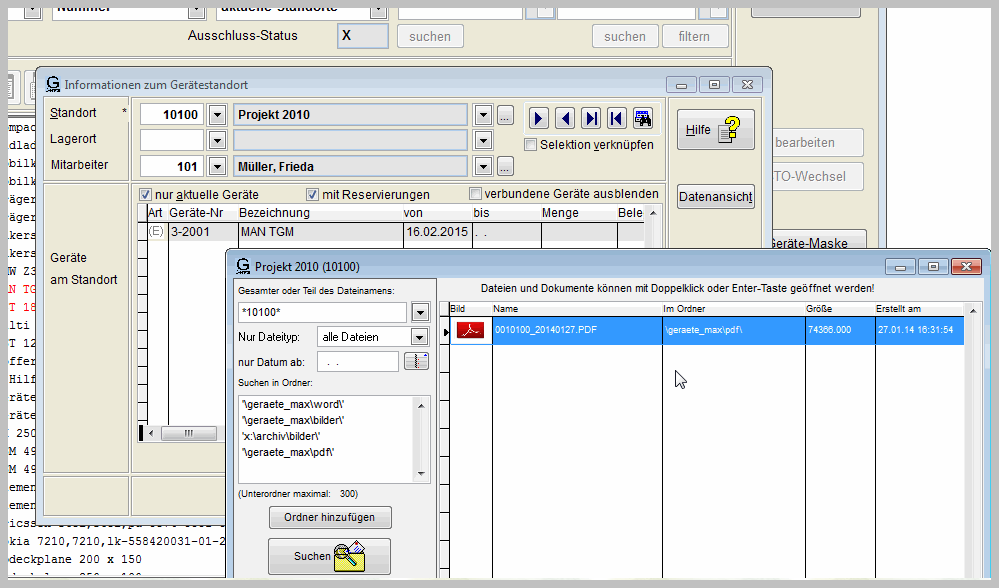Screen dimensions: 999x588
Task: Go to next record with forward arrow
Action: (x=539, y=118)
